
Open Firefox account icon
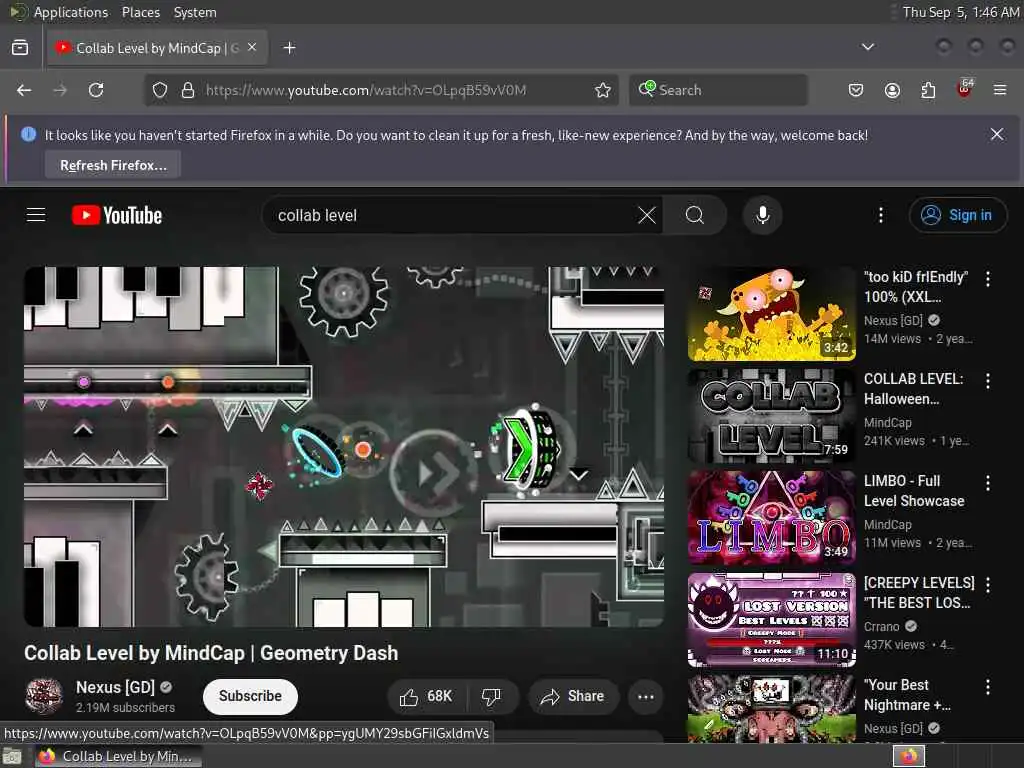coord(892,90)
